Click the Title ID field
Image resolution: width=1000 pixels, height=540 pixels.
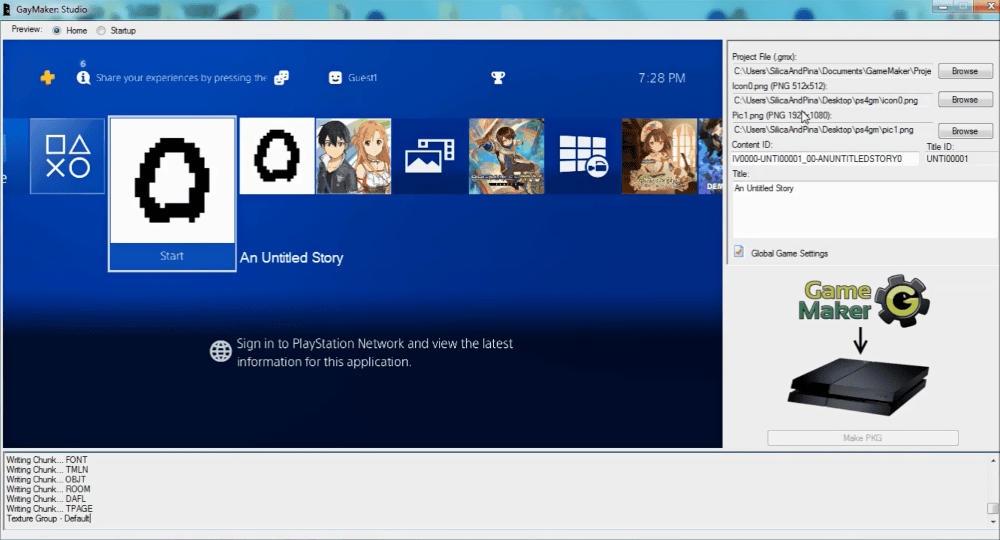(x=960, y=159)
